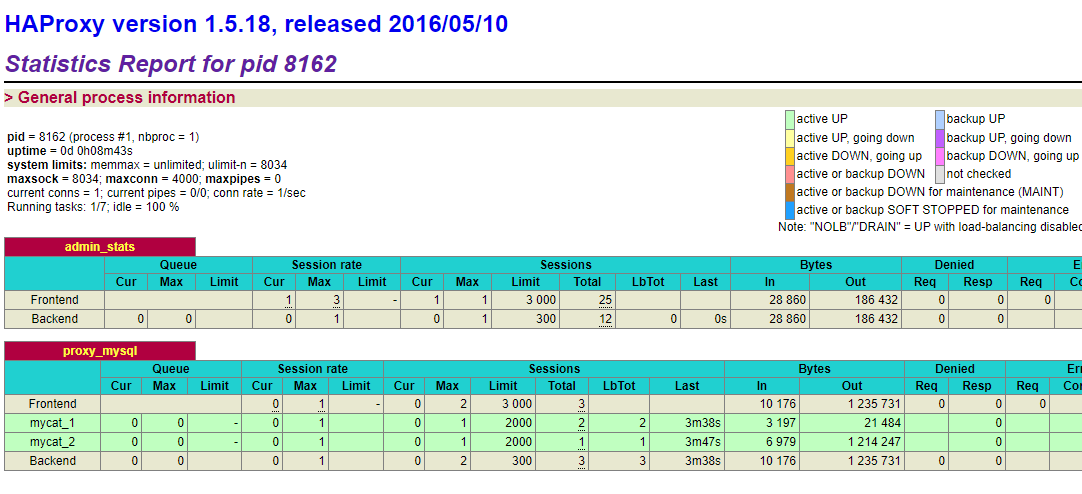Click the General process information heading
1082x494 pixels.
coord(126,98)
